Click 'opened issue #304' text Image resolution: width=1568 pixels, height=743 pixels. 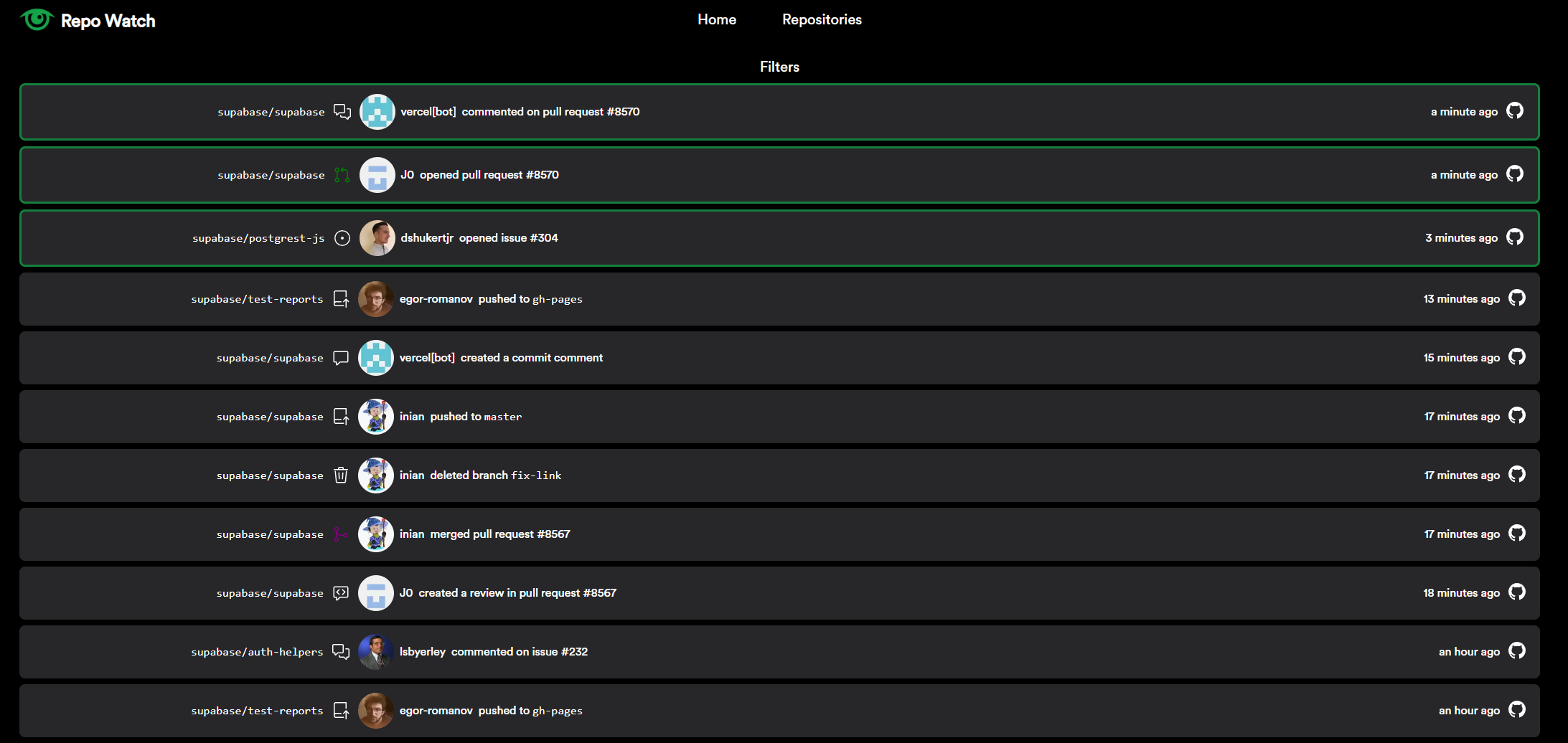(x=509, y=238)
